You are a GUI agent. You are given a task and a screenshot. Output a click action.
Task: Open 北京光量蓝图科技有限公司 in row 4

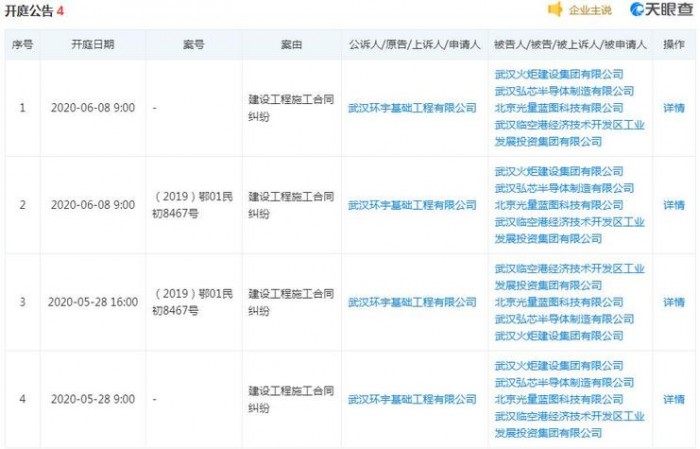click(x=559, y=399)
